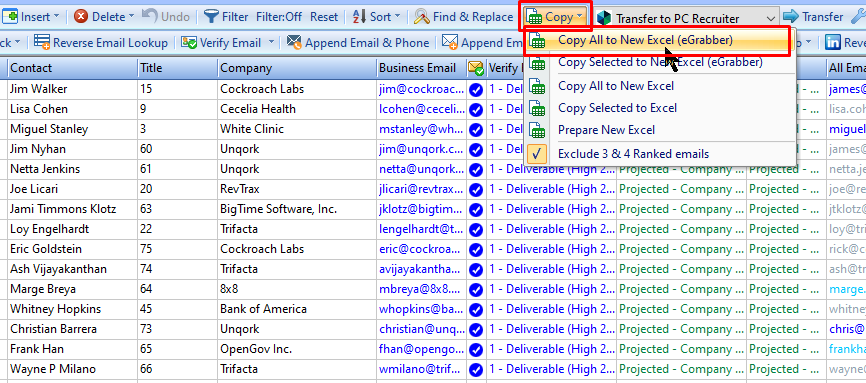Viewport: 866px width, 383px height.
Task: Click the verified checkmark for Frank Han
Action: coord(476,349)
